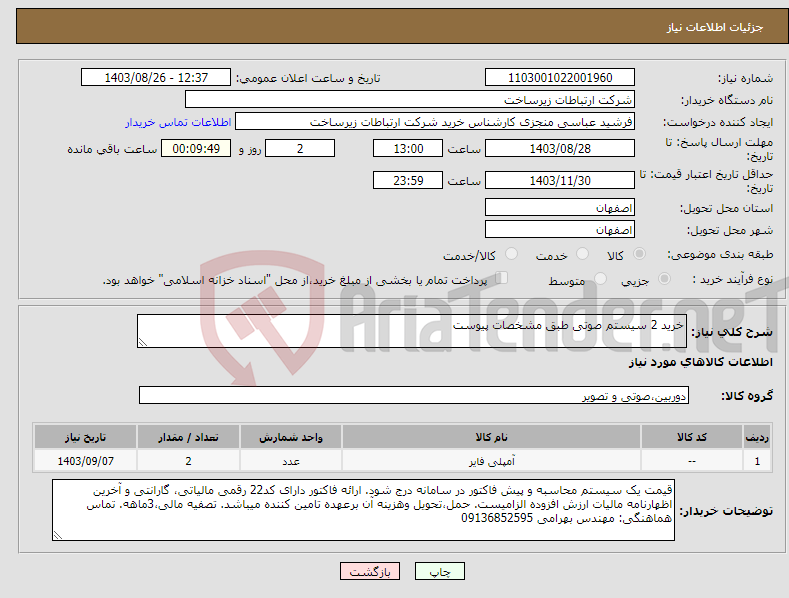This screenshot has width=789, height=598.
Task: Click the توضیحات خریدار notes textarea
Action: 363,510
